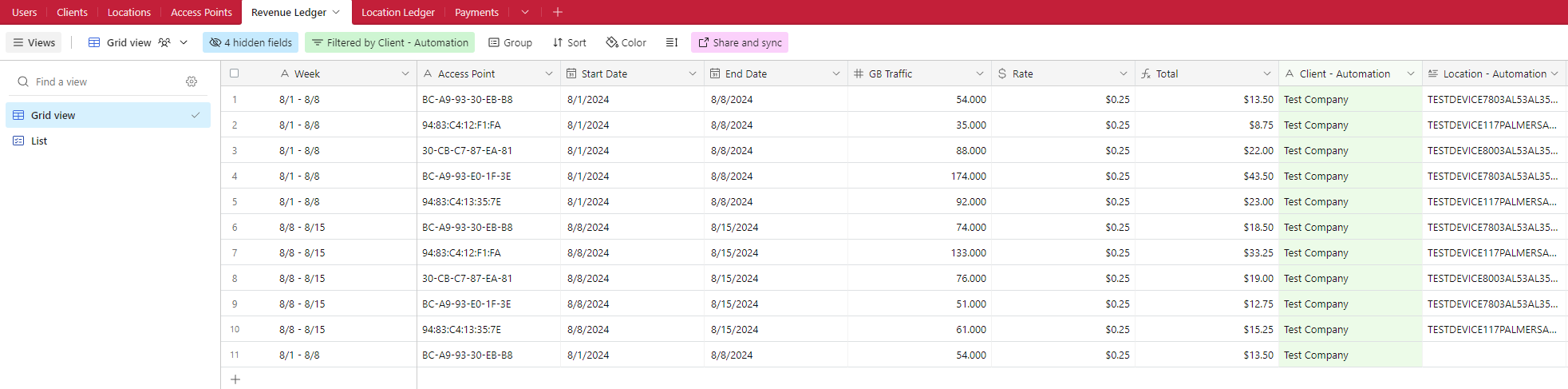Open Location - Automation column dropdown arrow
The image size is (1568, 389).
[1554, 73]
